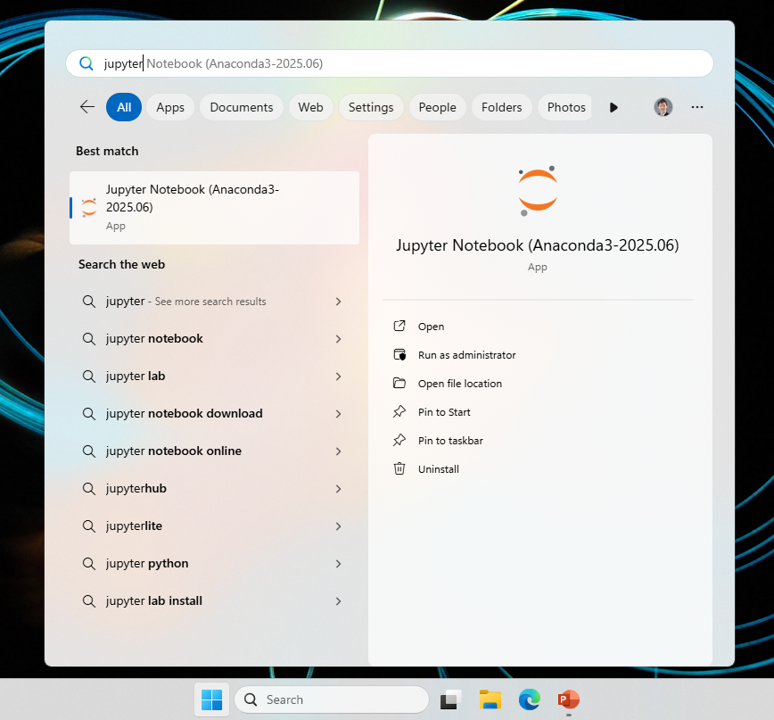Click Open in the details pane

(x=431, y=327)
